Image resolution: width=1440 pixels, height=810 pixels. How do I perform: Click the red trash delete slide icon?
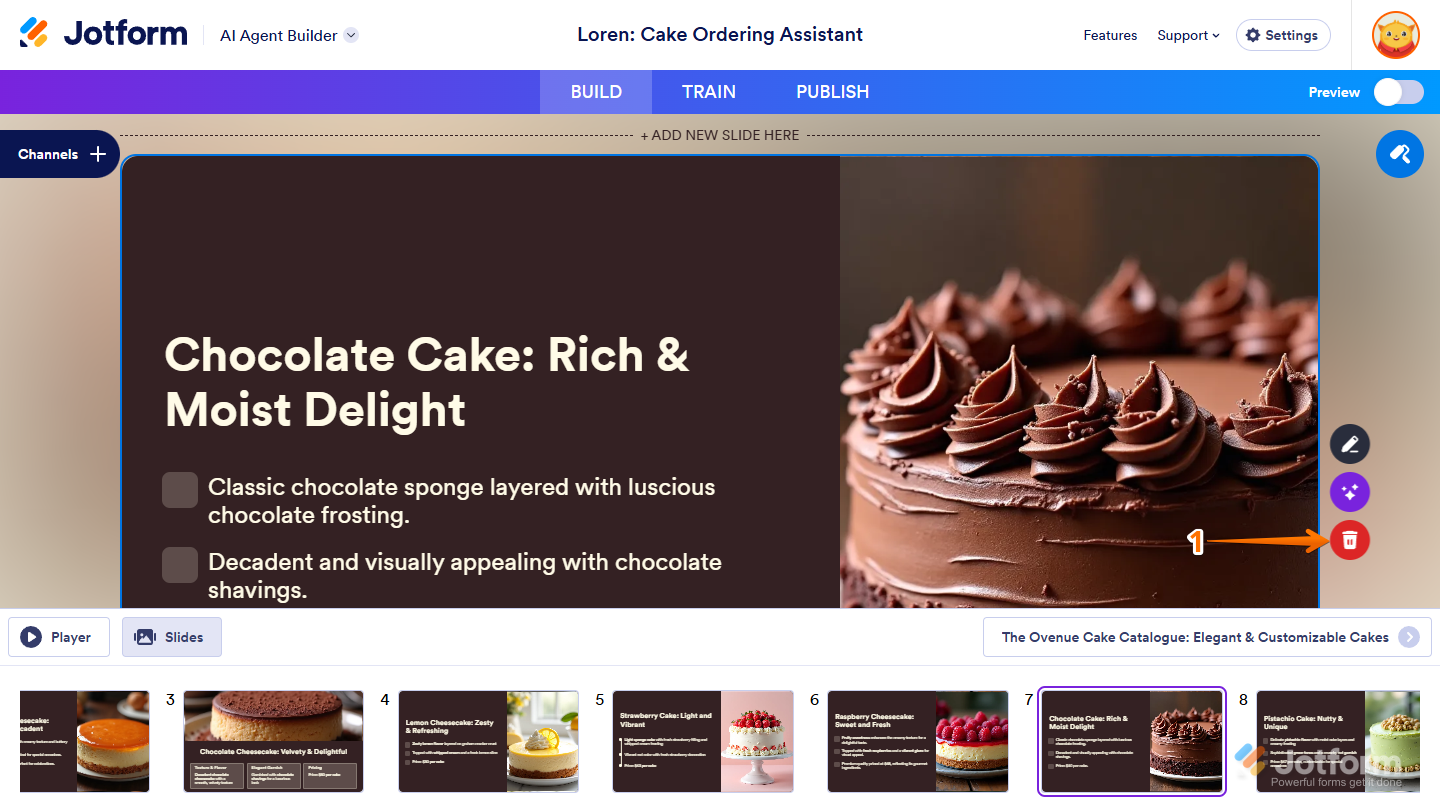pos(1350,540)
